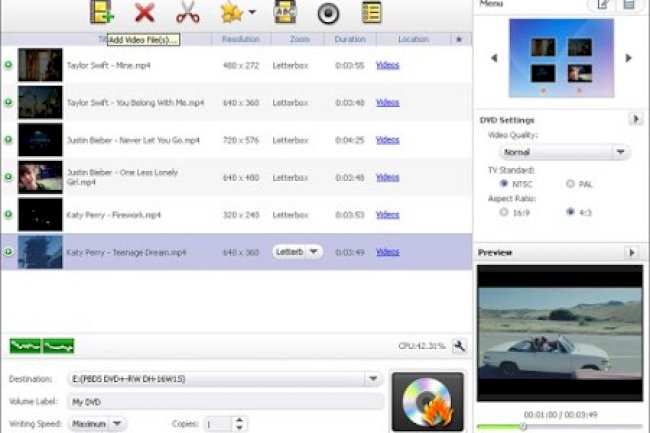Click thumbnail of Katy Perry - Teenage Dream.mp4
This screenshot has width=650, height=433.
40,252
